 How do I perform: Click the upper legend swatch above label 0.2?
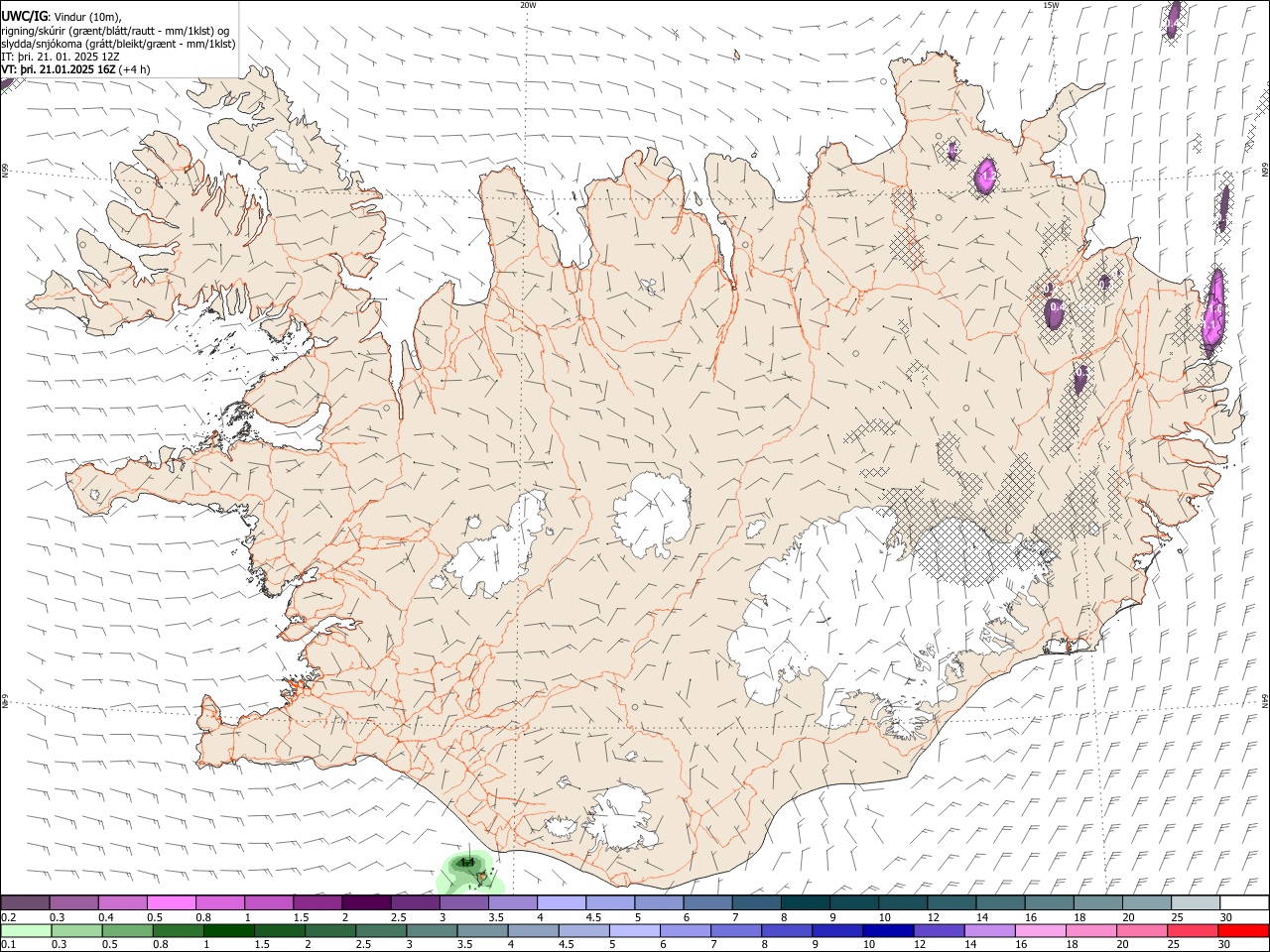(25, 902)
